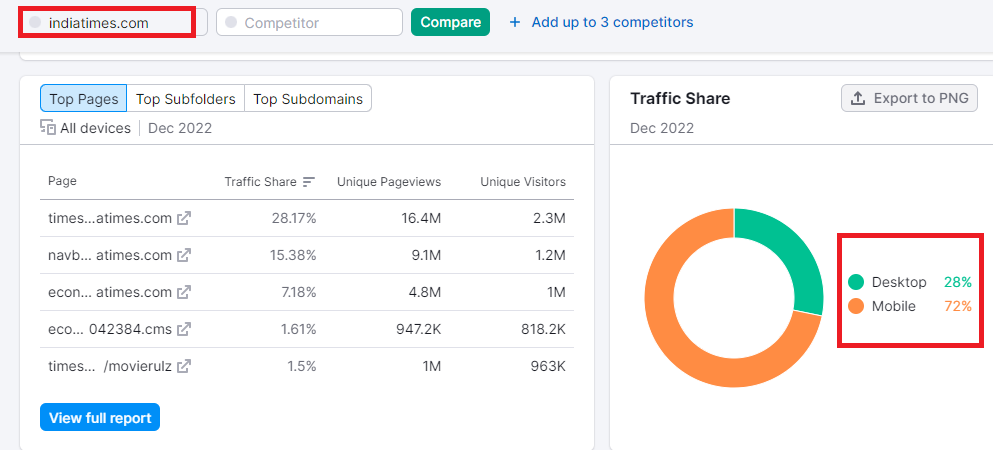Screen dimensions: 993x450
Task: Click the orange Mobile legend dot
Action: click(x=856, y=306)
